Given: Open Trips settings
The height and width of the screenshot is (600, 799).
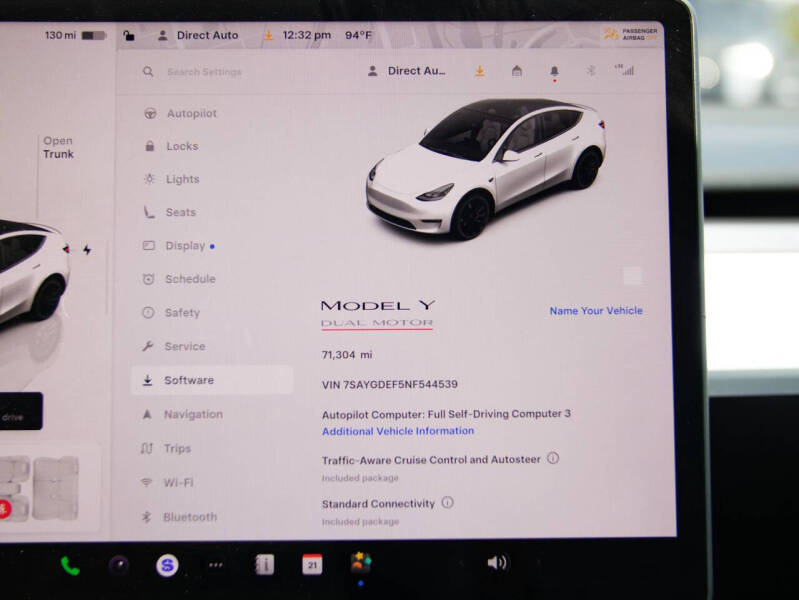Looking at the screenshot, I should (x=165, y=449).
